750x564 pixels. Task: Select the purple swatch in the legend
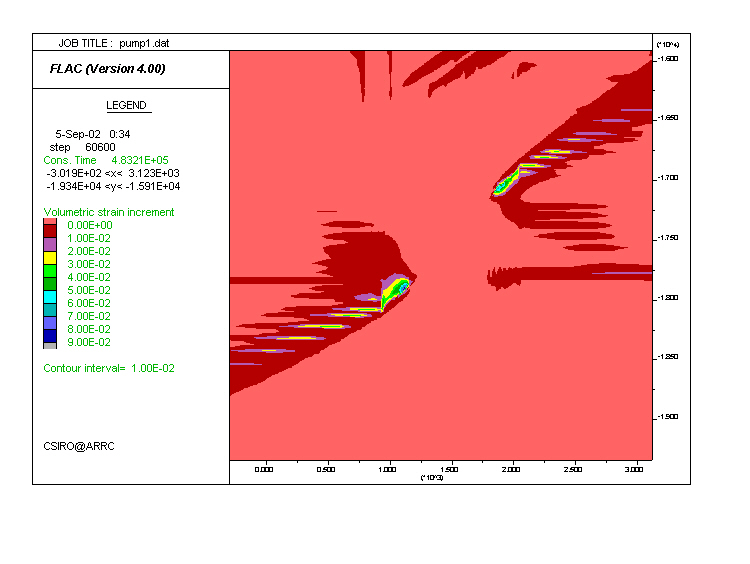coord(50,244)
